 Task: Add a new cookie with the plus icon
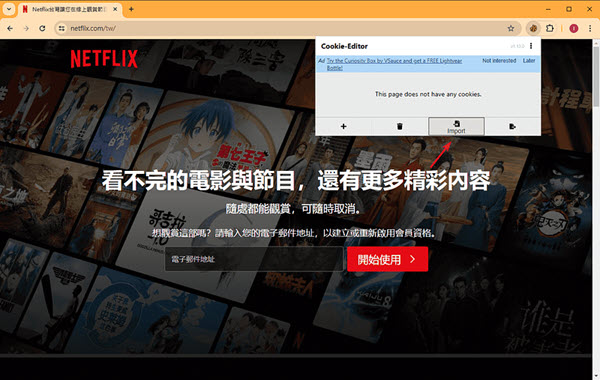[343, 126]
